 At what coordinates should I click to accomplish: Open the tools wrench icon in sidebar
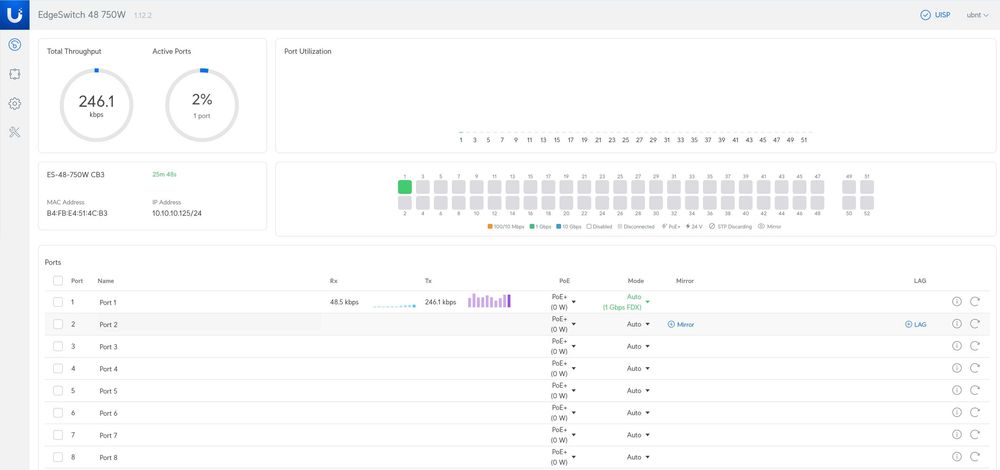coord(15,133)
